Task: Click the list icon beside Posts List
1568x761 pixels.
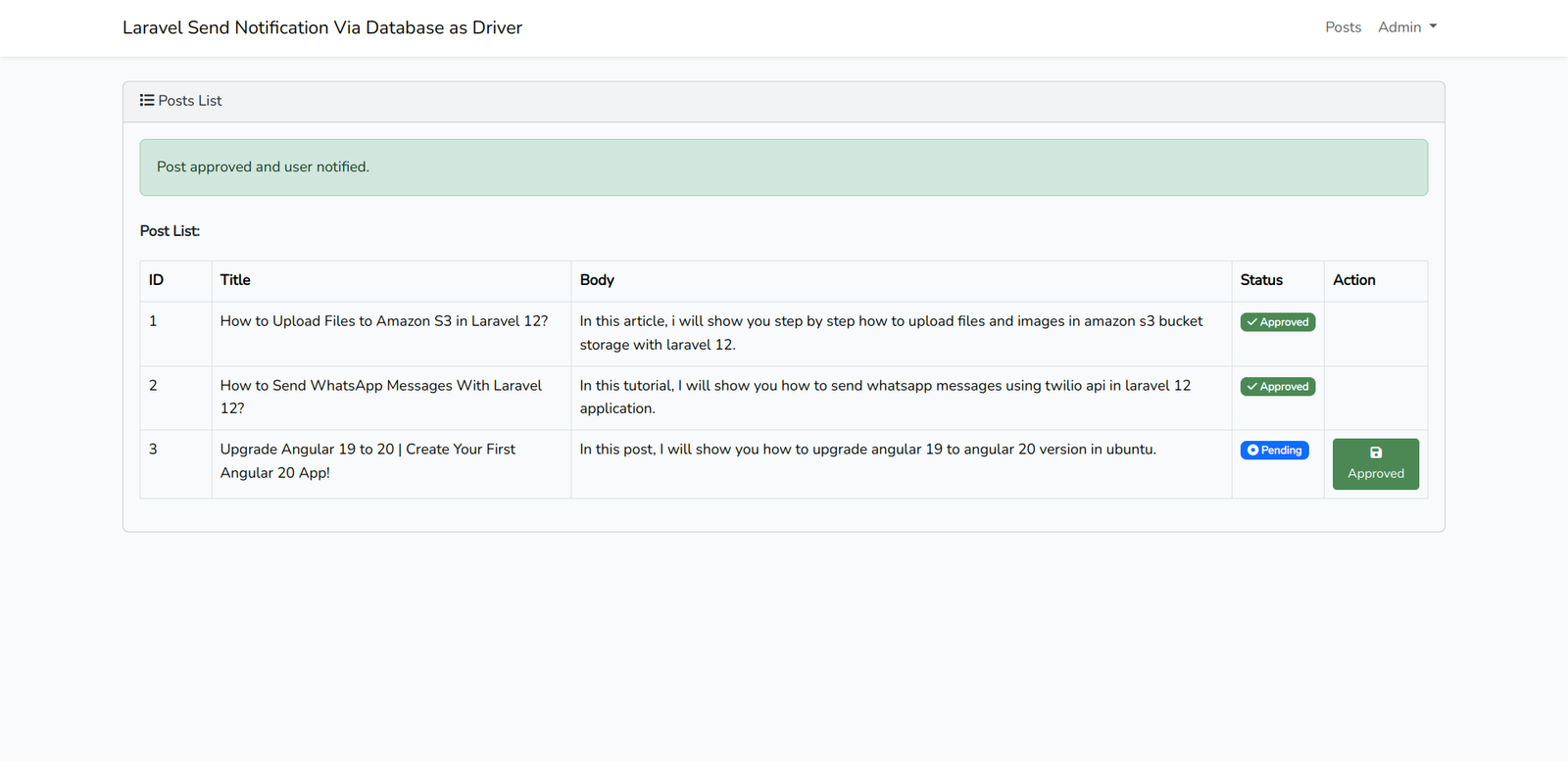Action: tap(147, 100)
